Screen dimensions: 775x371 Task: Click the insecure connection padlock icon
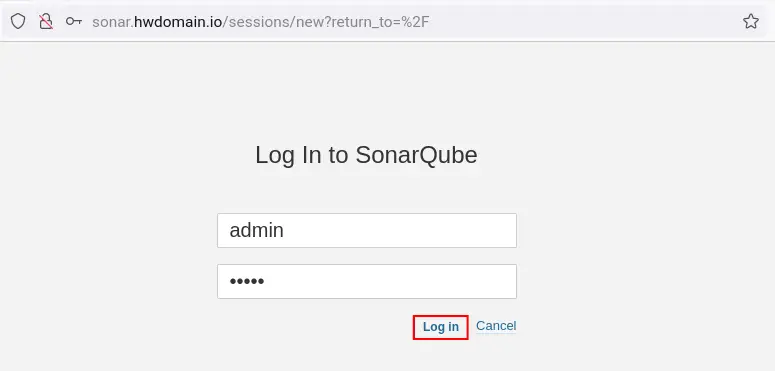46,21
